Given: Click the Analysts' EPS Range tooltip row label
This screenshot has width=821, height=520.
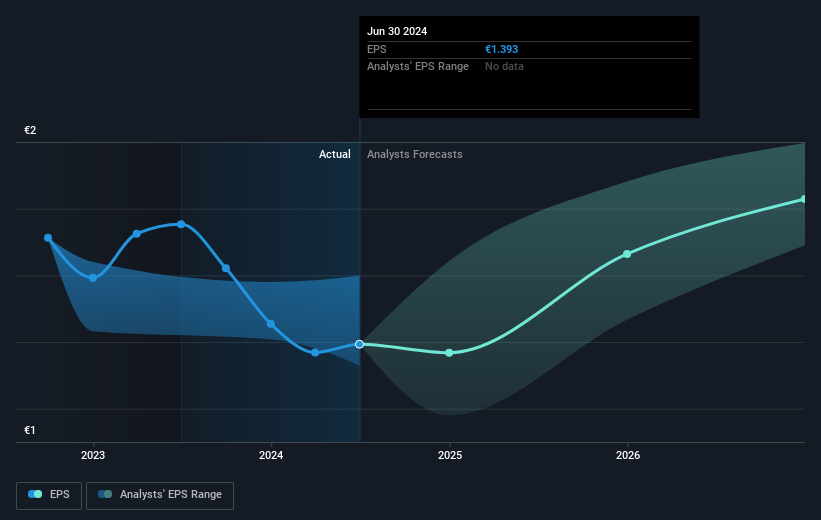Looking at the screenshot, I should click(418, 66).
